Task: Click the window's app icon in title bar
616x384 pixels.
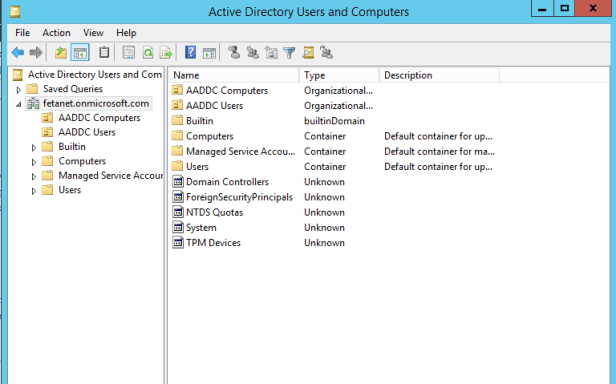Action: [x=15, y=12]
